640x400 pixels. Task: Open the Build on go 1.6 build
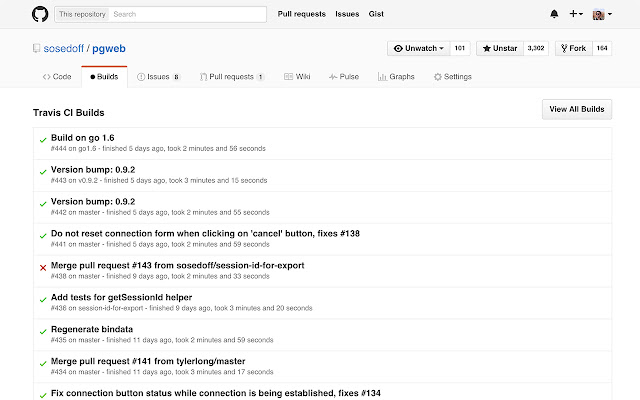[82, 138]
